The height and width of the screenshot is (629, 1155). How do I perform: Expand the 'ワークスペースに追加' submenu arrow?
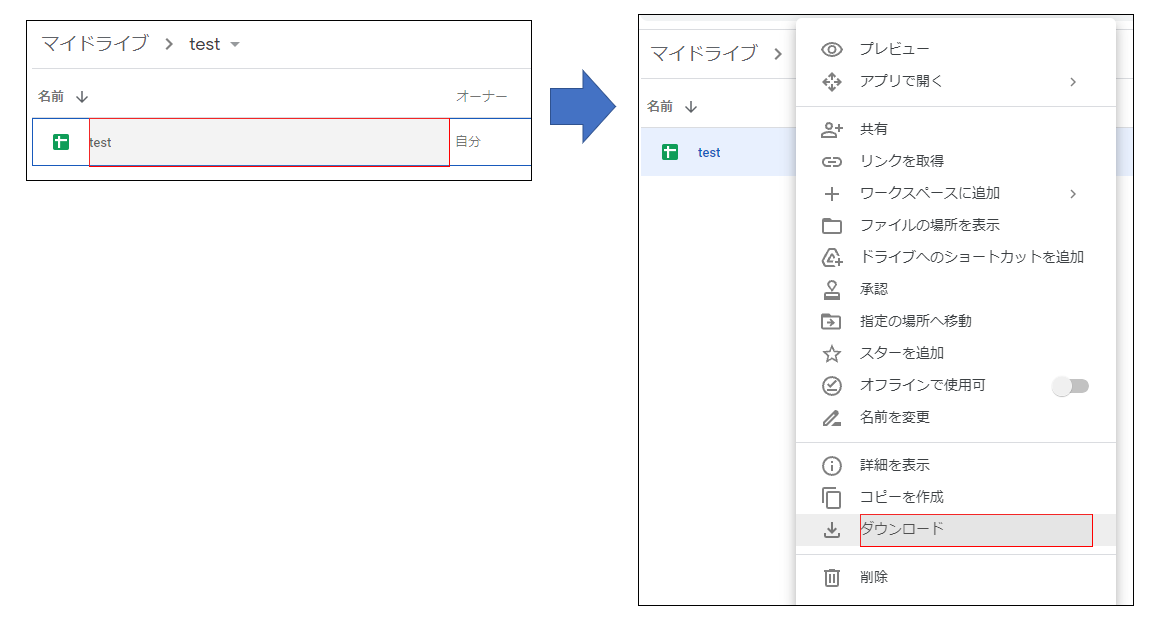click(x=1073, y=193)
